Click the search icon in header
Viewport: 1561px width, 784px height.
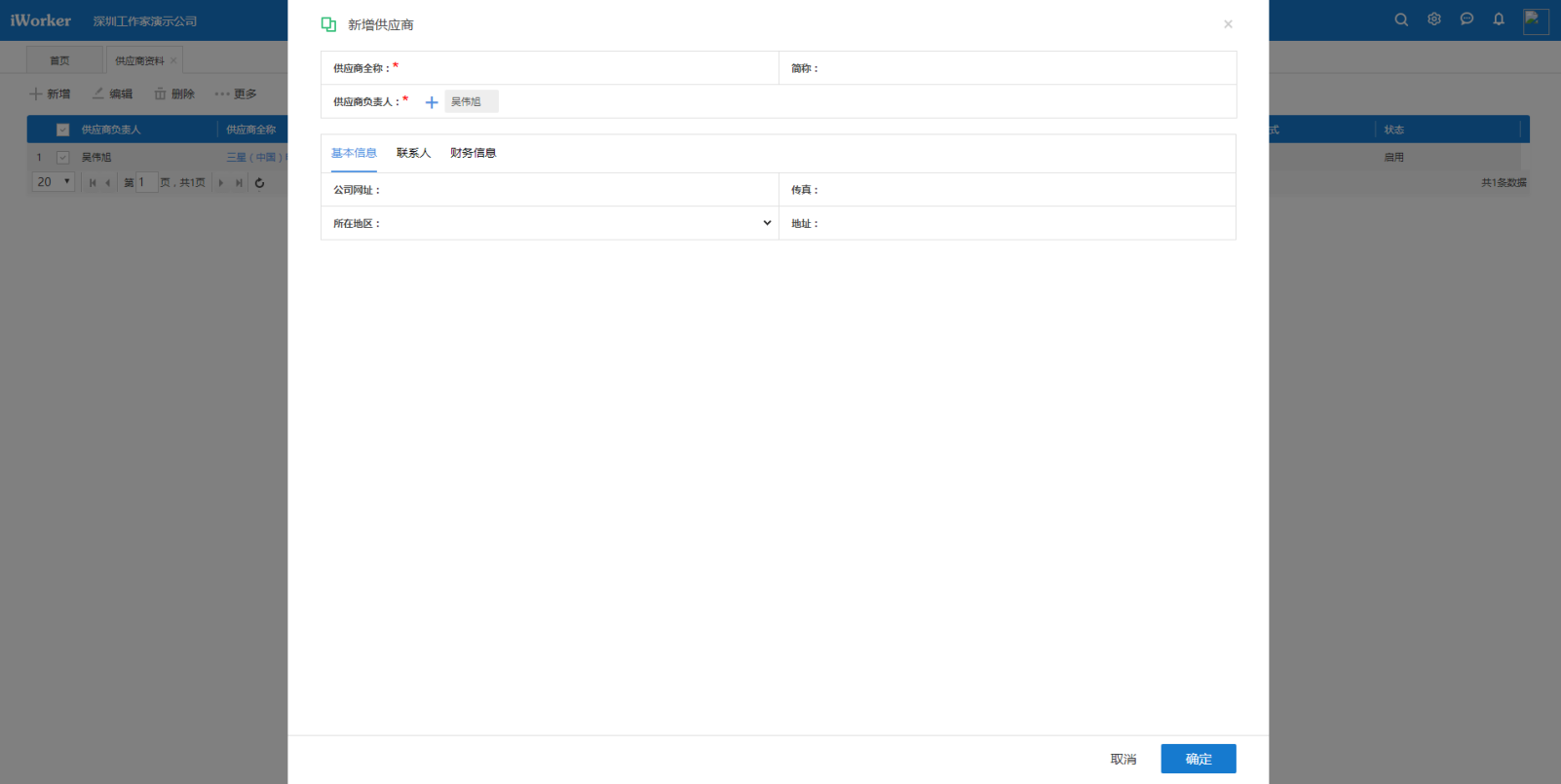(x=1401, y=19)
